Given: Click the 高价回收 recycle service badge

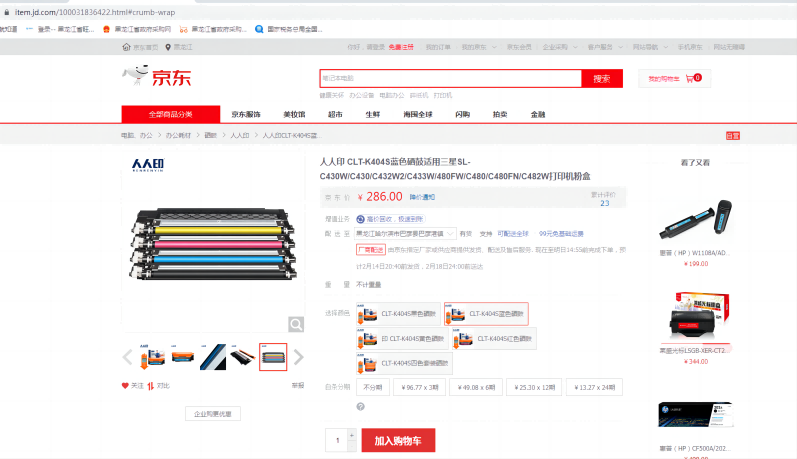Looking at the screenshot, I should tap(390, 219).
